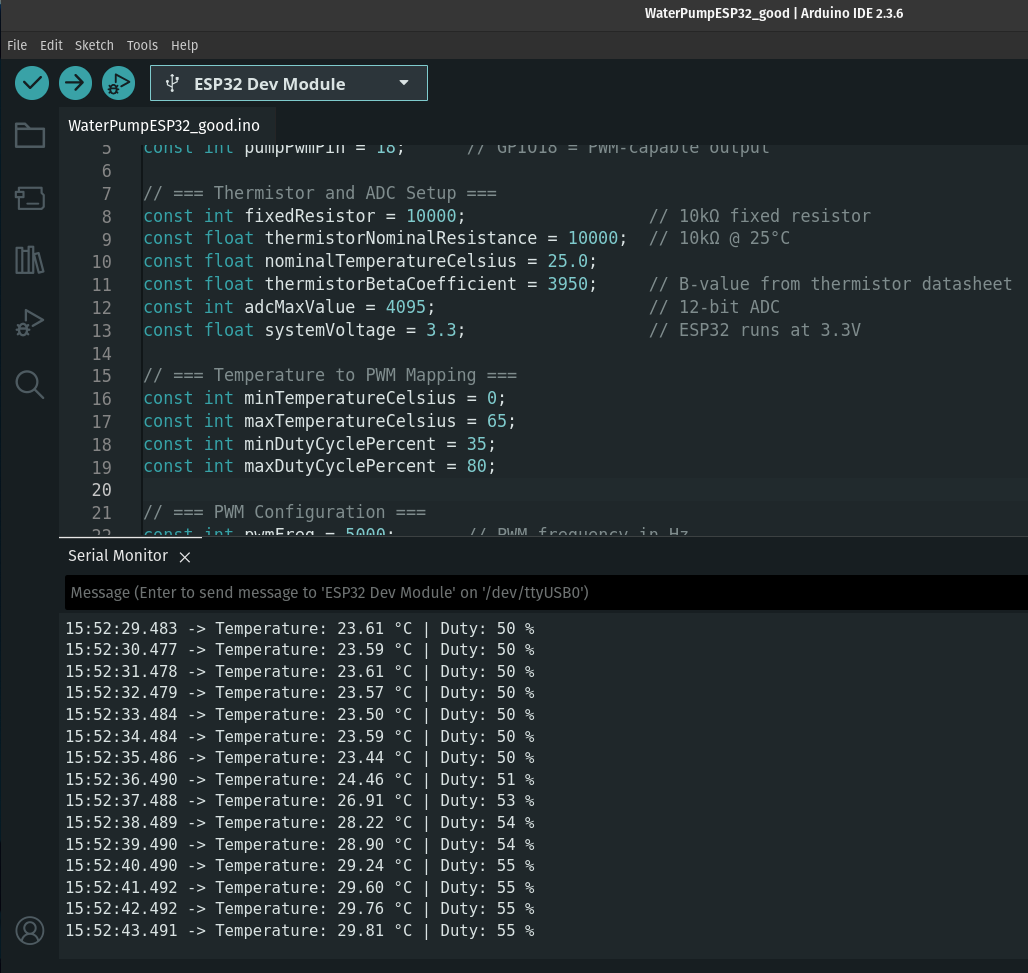Open the Edit menu
1028x973 pixels.
(51, 45)
